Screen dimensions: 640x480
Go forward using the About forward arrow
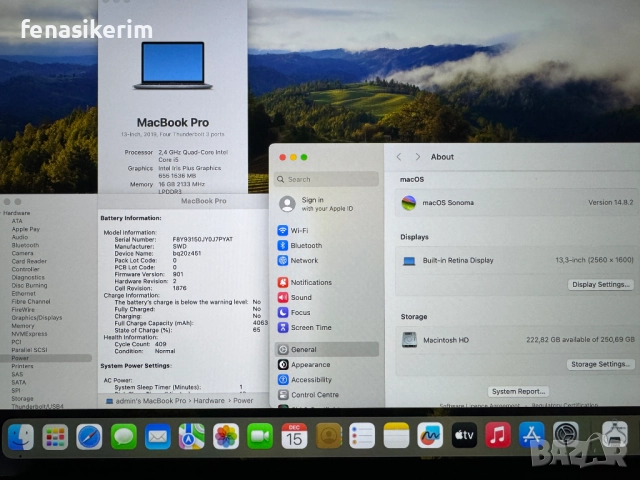click(x=418, y=157)
